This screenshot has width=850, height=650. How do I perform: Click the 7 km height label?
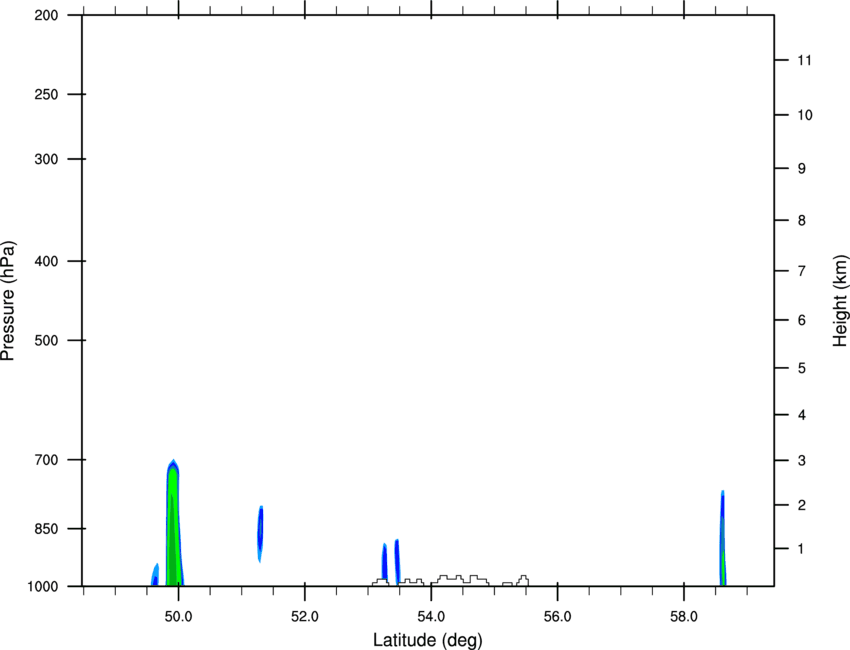pyautogui.click(x=802, y=271)
